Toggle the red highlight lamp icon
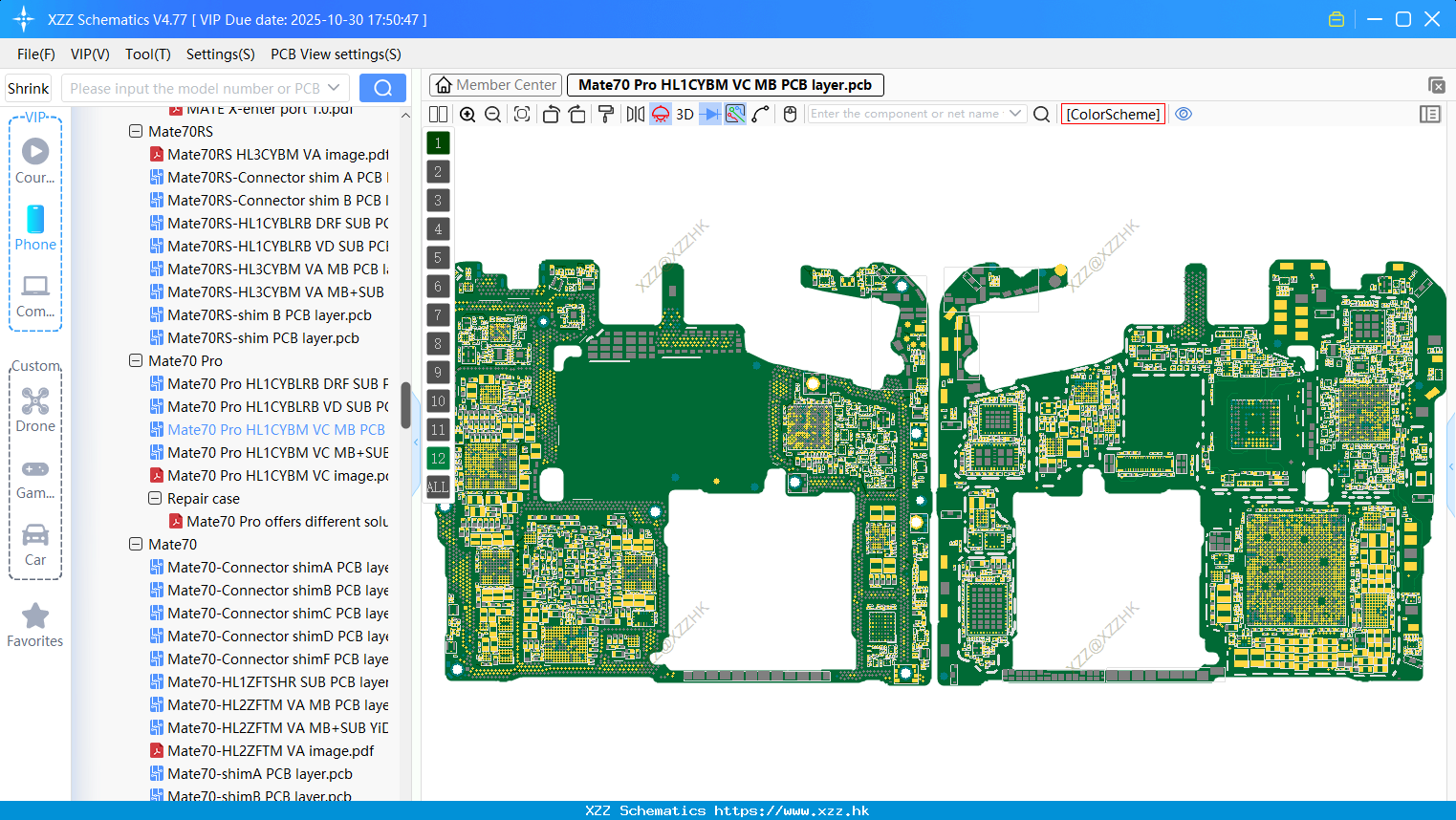1456x820 pixels. pyautogui.click(x=661, y=114)
